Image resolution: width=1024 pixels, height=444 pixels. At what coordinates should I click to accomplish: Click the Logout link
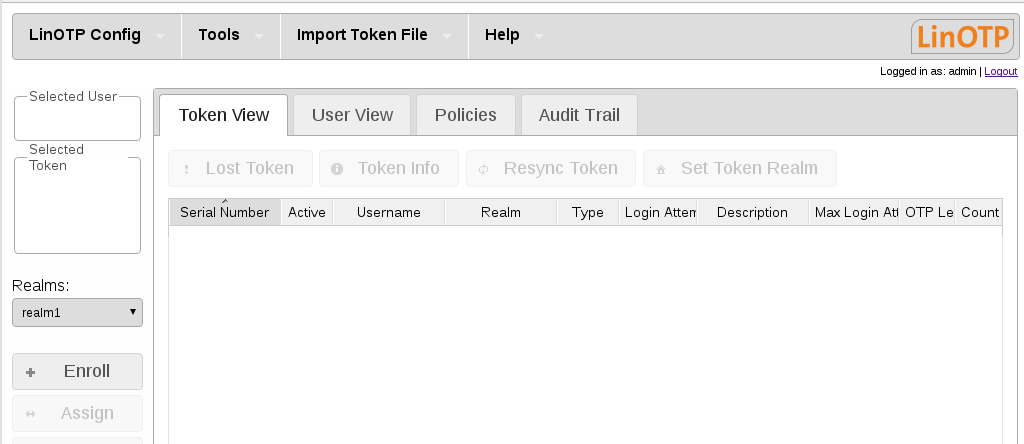[1000, 72]
